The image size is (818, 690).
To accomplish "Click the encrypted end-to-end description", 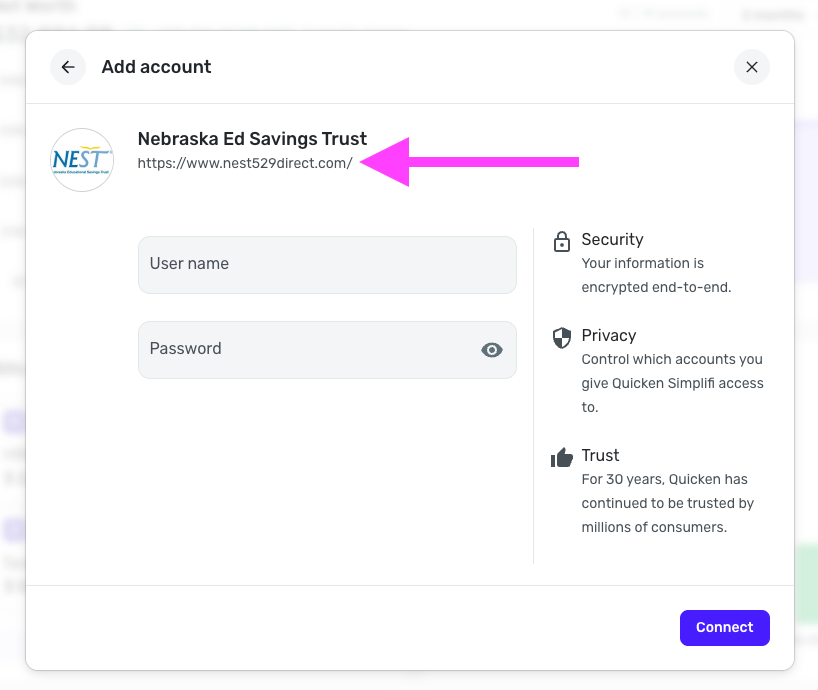I will 656,275.
